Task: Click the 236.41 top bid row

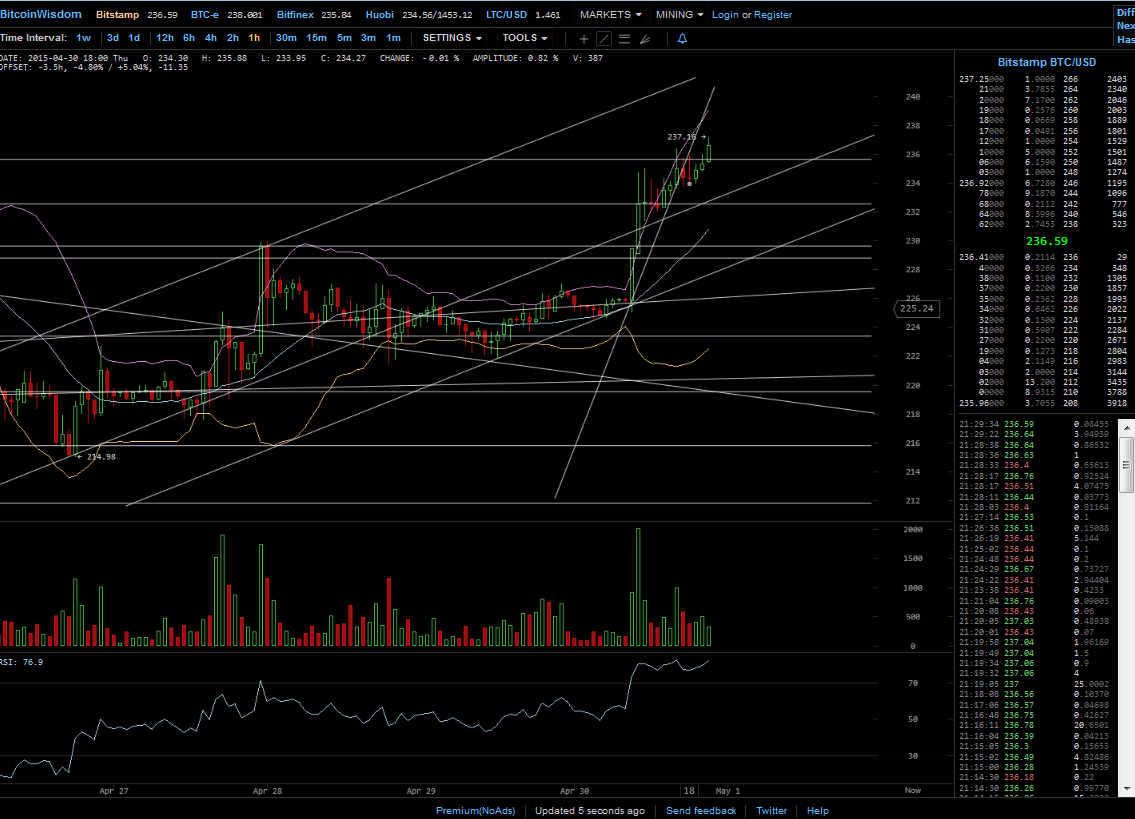Action: pyautogui.click(x=1043, y=257)
